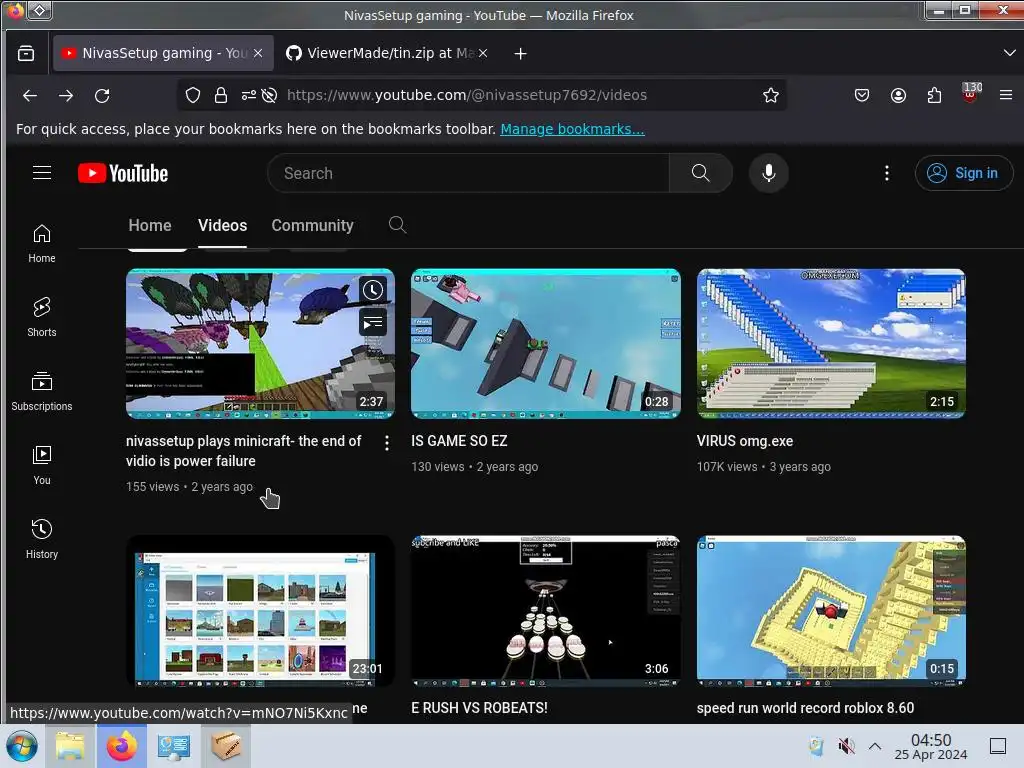Toggle muted volume tray icon

click(846, 746)
